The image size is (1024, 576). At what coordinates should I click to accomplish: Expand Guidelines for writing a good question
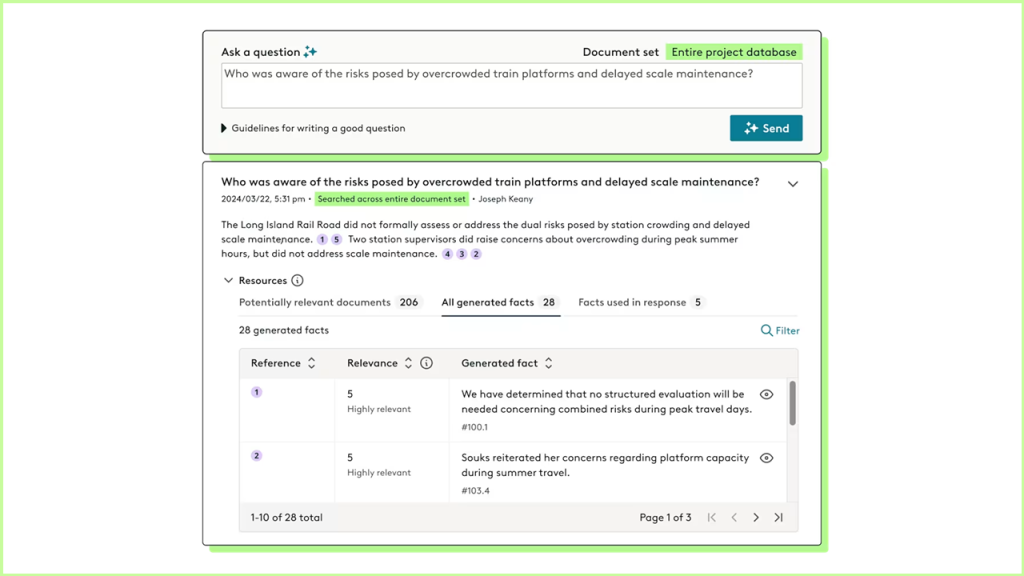tap(224, 128)
